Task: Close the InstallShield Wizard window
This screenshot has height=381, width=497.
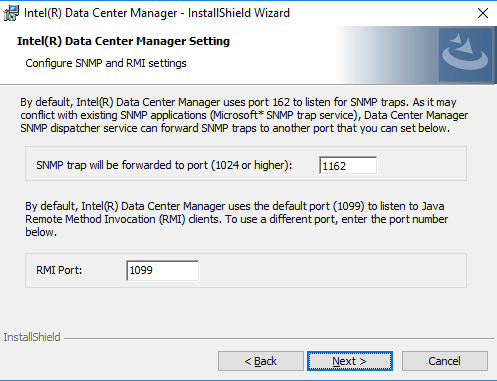Action: pos(483,13)
